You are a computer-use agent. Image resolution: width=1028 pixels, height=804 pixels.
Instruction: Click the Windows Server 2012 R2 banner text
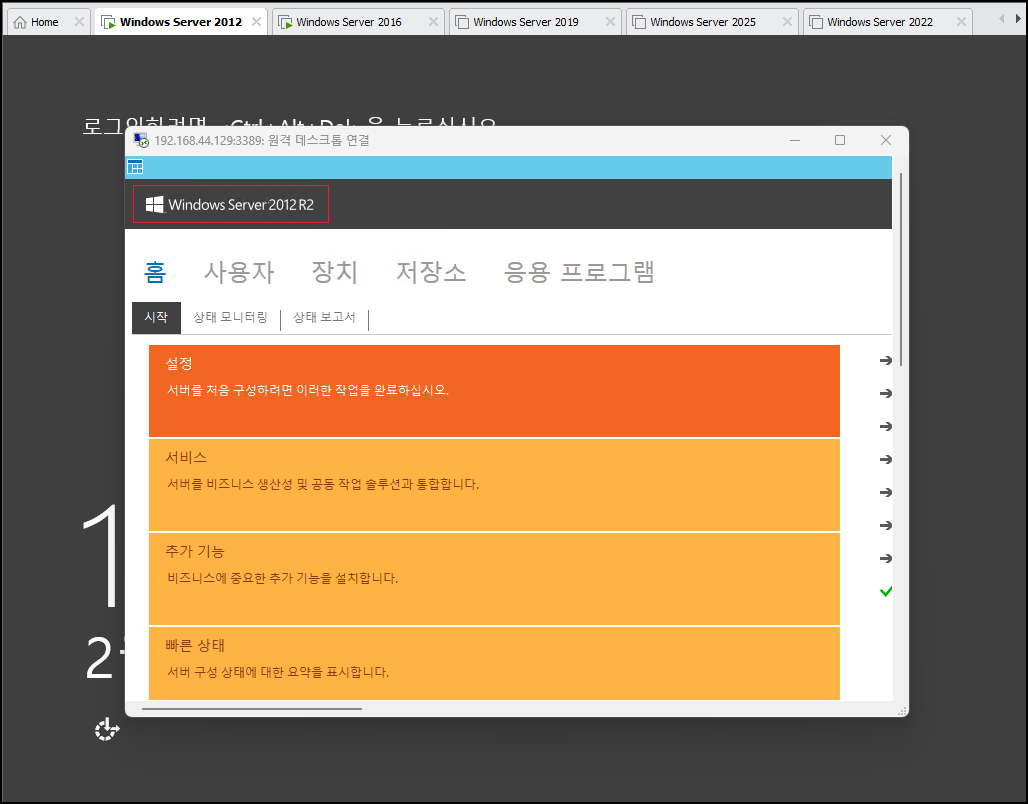241,205
